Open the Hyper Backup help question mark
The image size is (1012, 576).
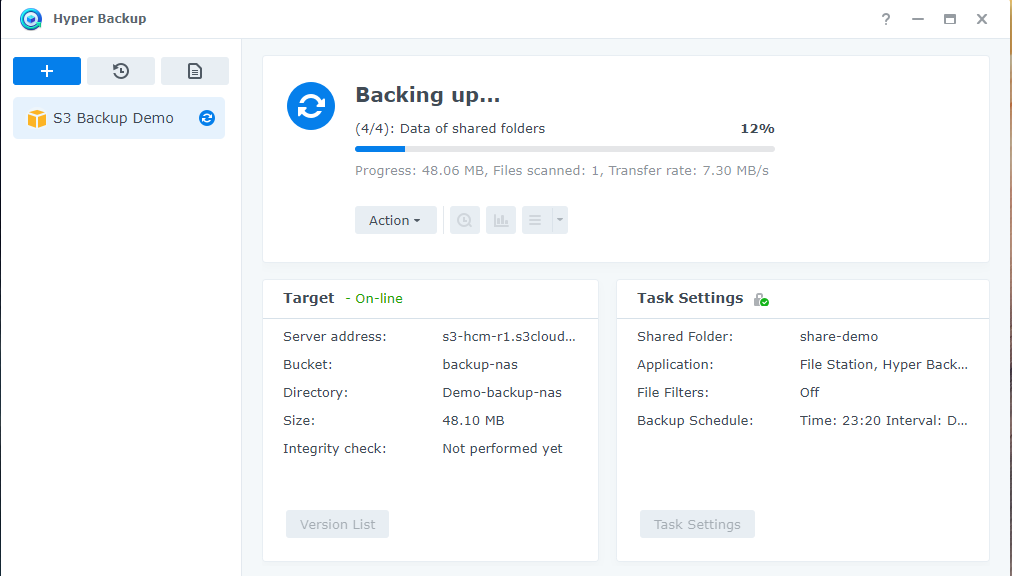click(x=886, y=19)
